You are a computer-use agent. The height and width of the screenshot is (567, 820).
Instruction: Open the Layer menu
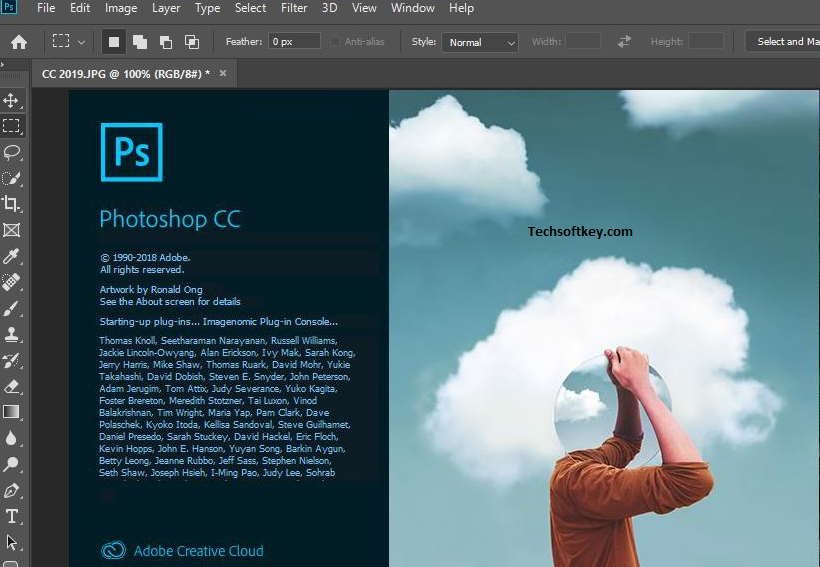click(166, 8)
